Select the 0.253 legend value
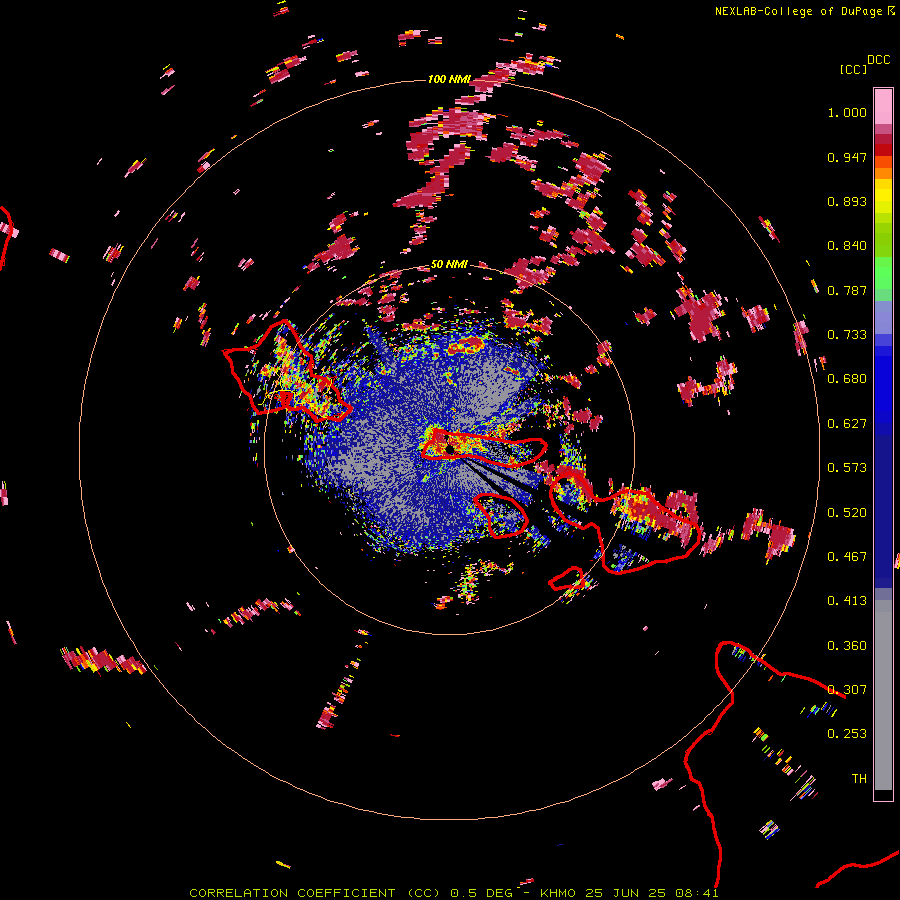 847,734
